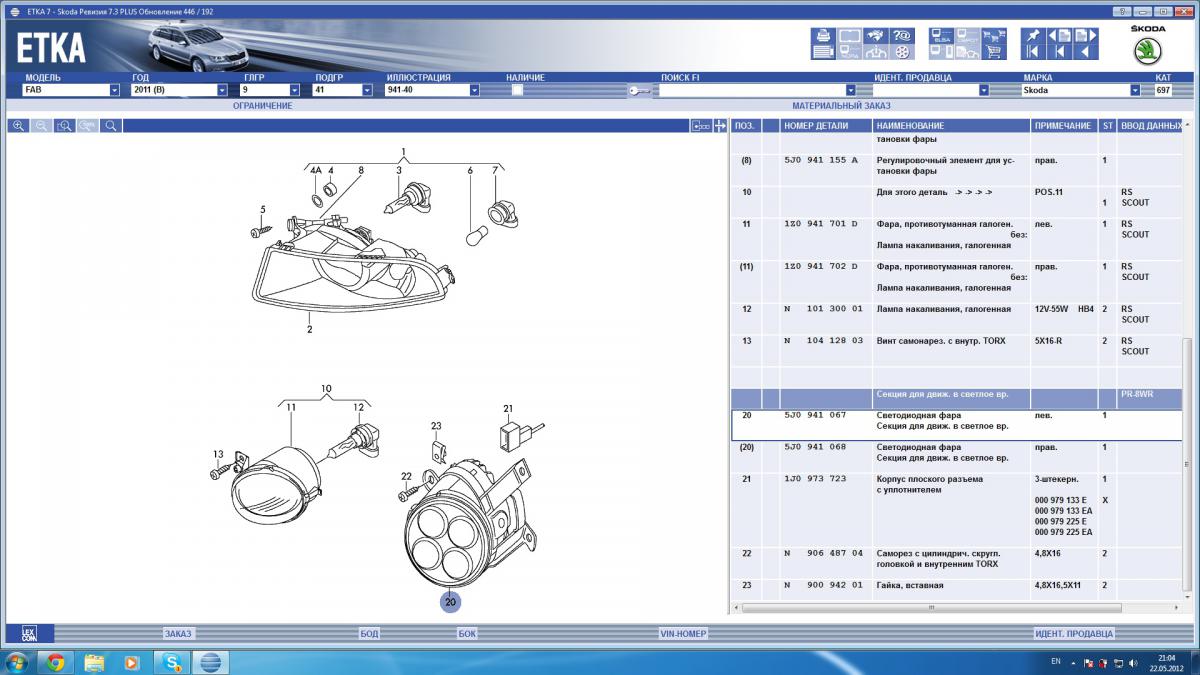
Task: Expand the МОДЕЛЬ dropdown
Action: [114, 90]
